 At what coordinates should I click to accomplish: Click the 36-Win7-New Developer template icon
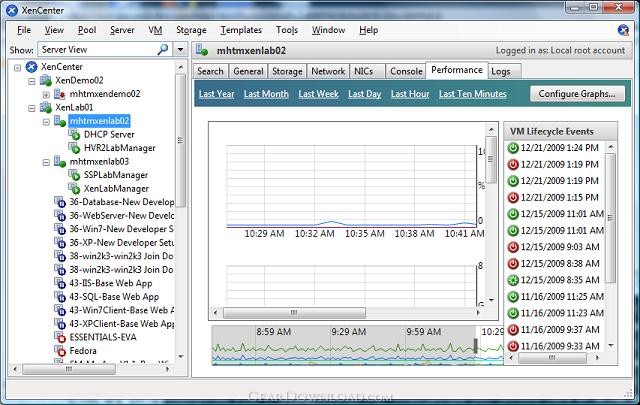(60, 229)
